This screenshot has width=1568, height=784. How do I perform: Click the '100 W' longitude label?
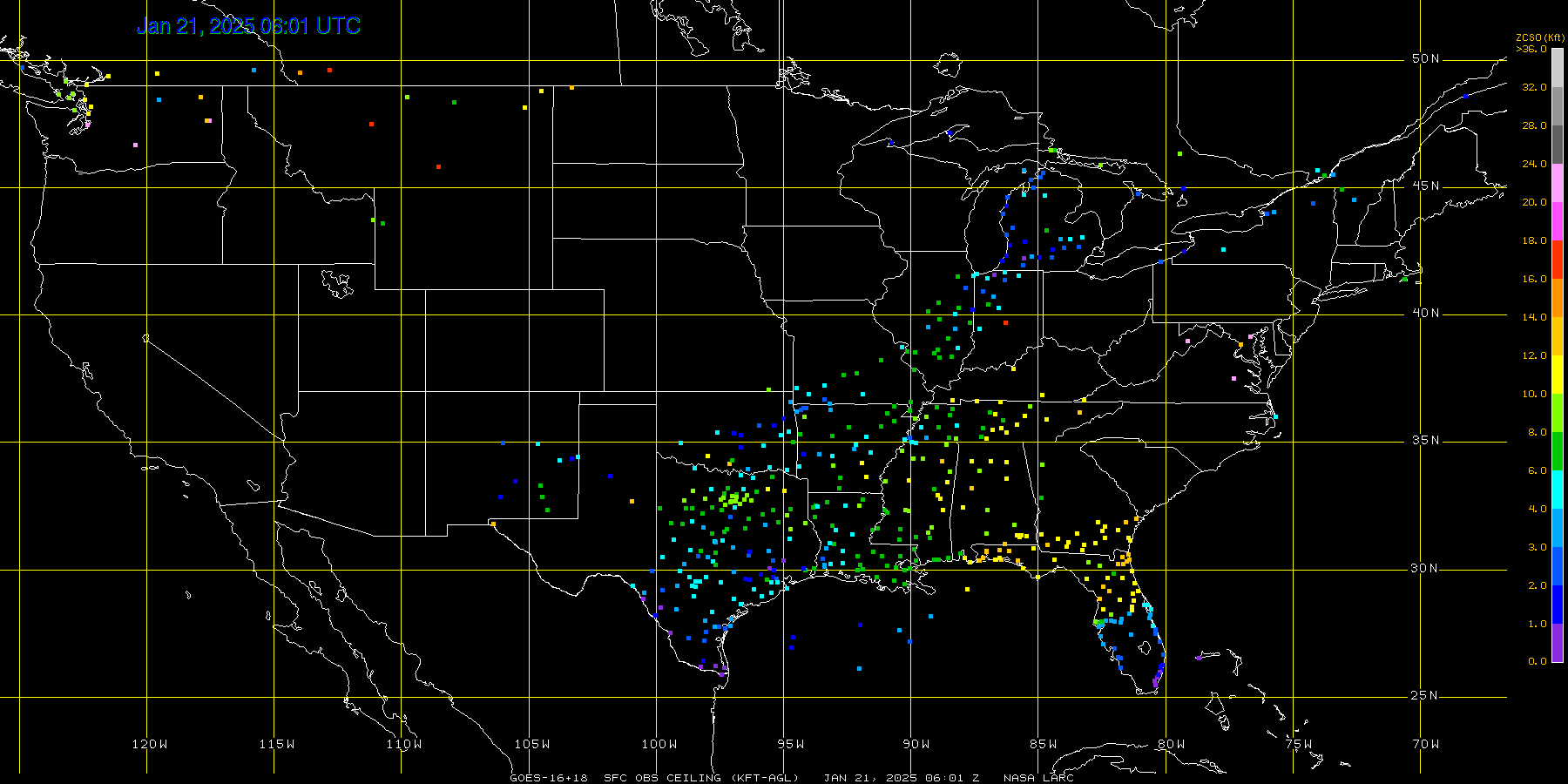click(659, 744)
